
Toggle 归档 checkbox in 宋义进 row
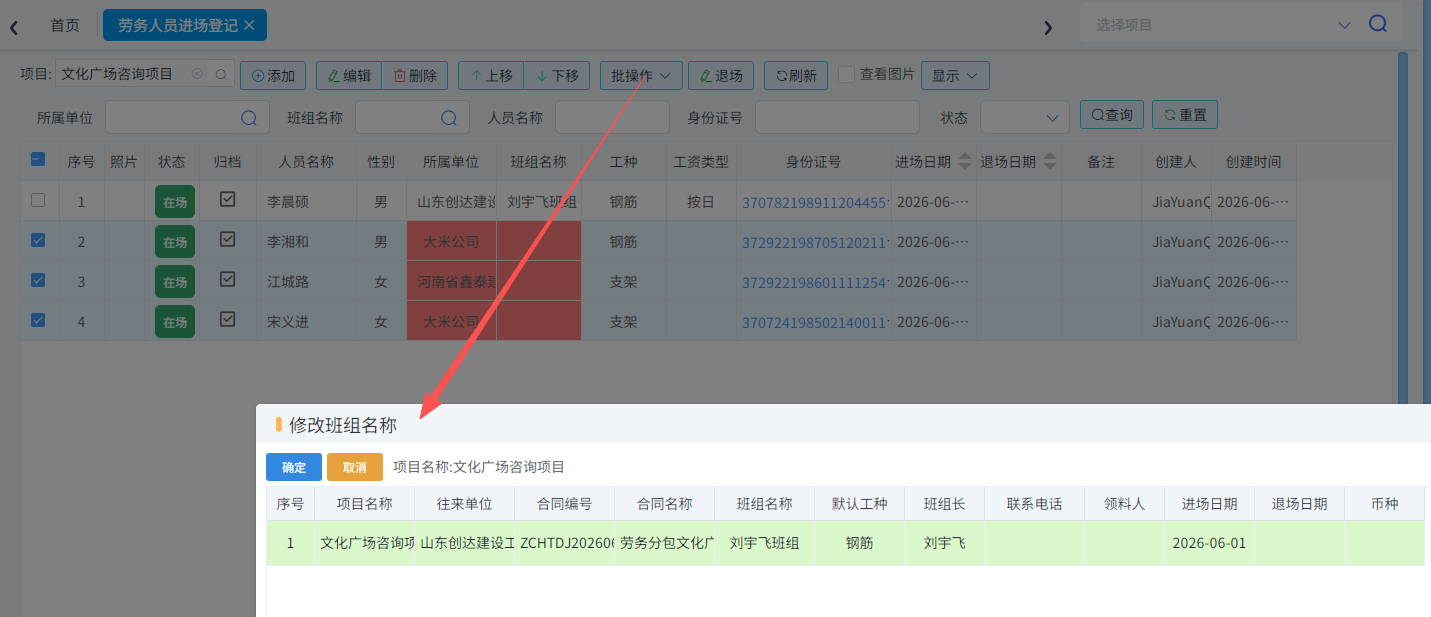click(228, 319)
